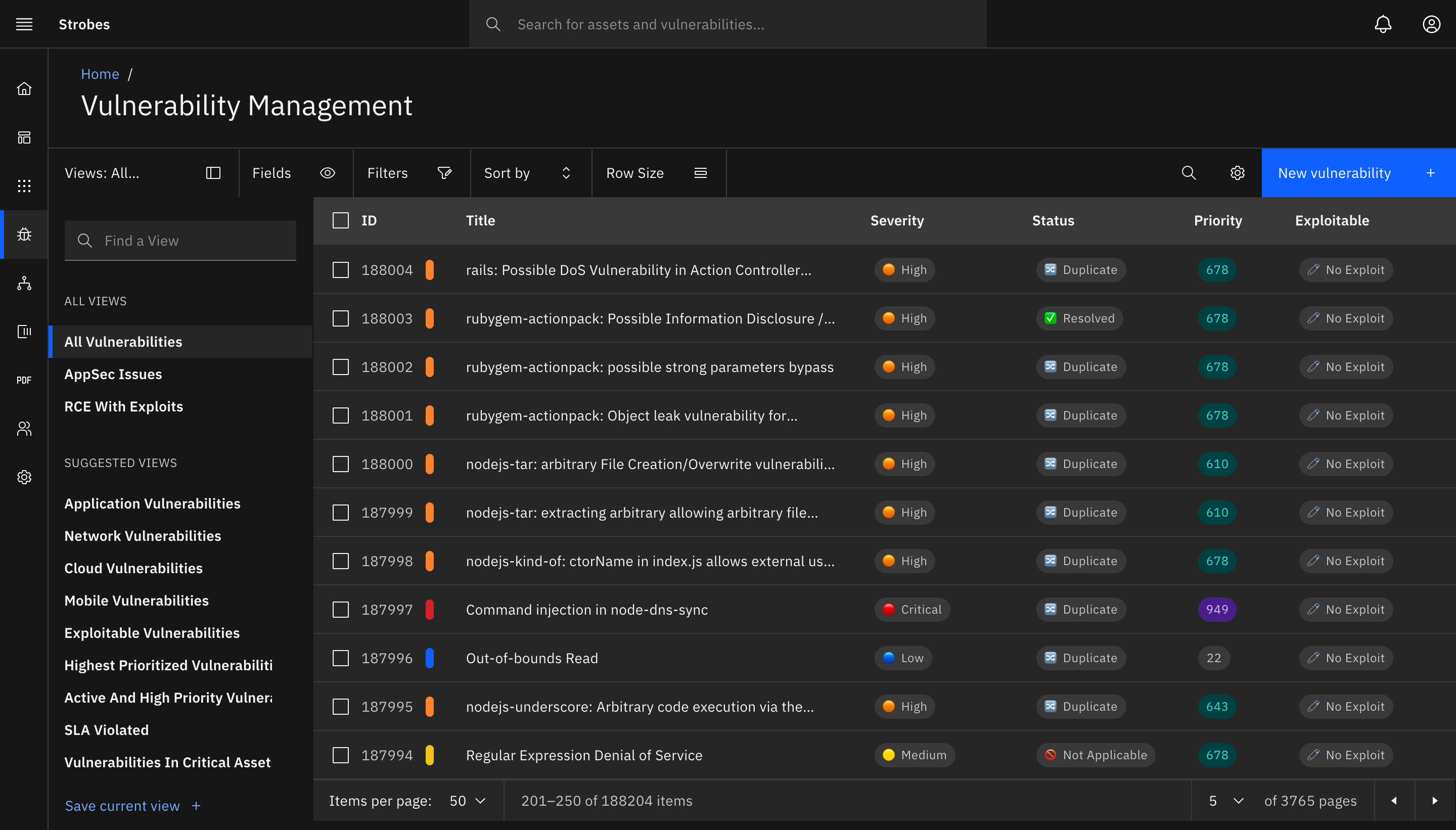The image size is (1456, 830).
Task: Click the table search magnifier icon
Action: 1189,173
